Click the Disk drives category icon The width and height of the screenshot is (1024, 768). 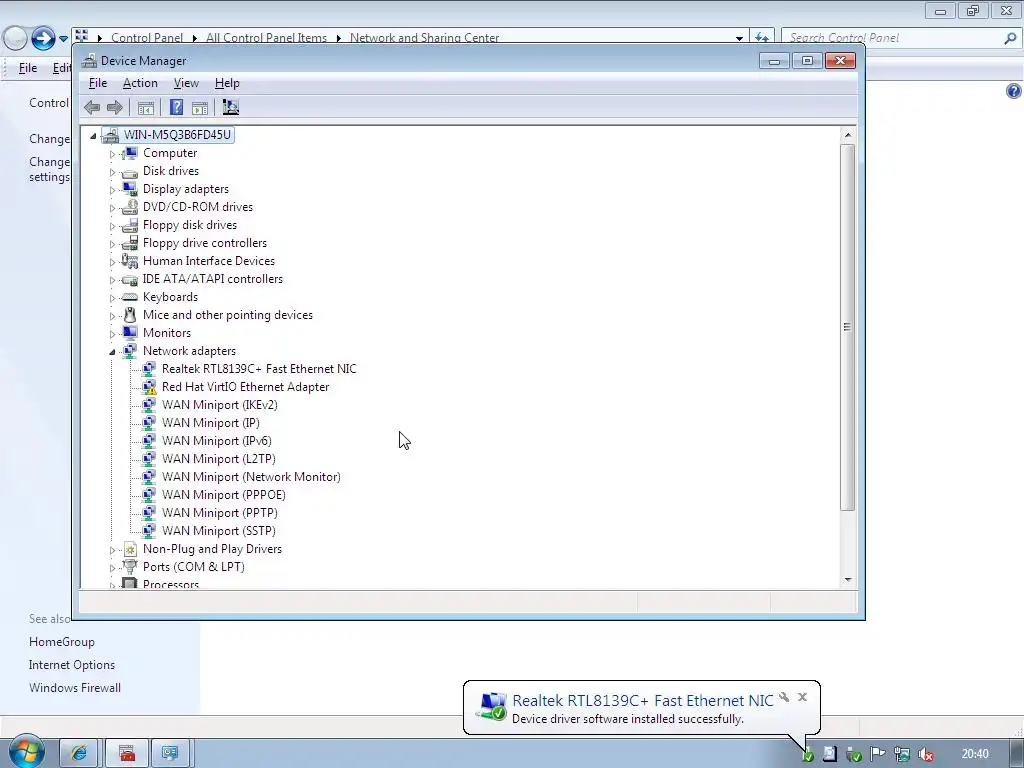point(130,171)
